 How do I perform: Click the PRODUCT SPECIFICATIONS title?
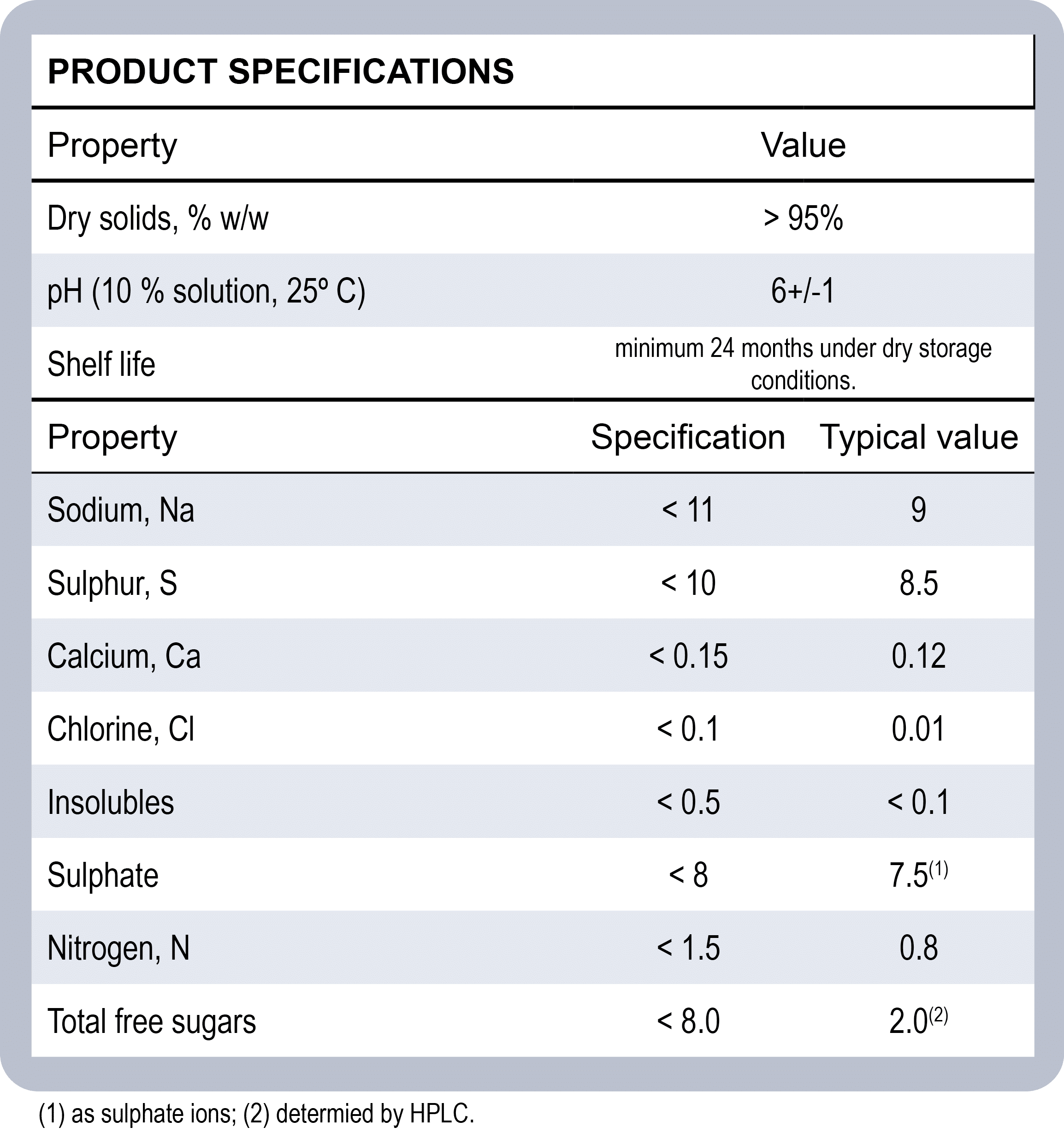point(280,71)
